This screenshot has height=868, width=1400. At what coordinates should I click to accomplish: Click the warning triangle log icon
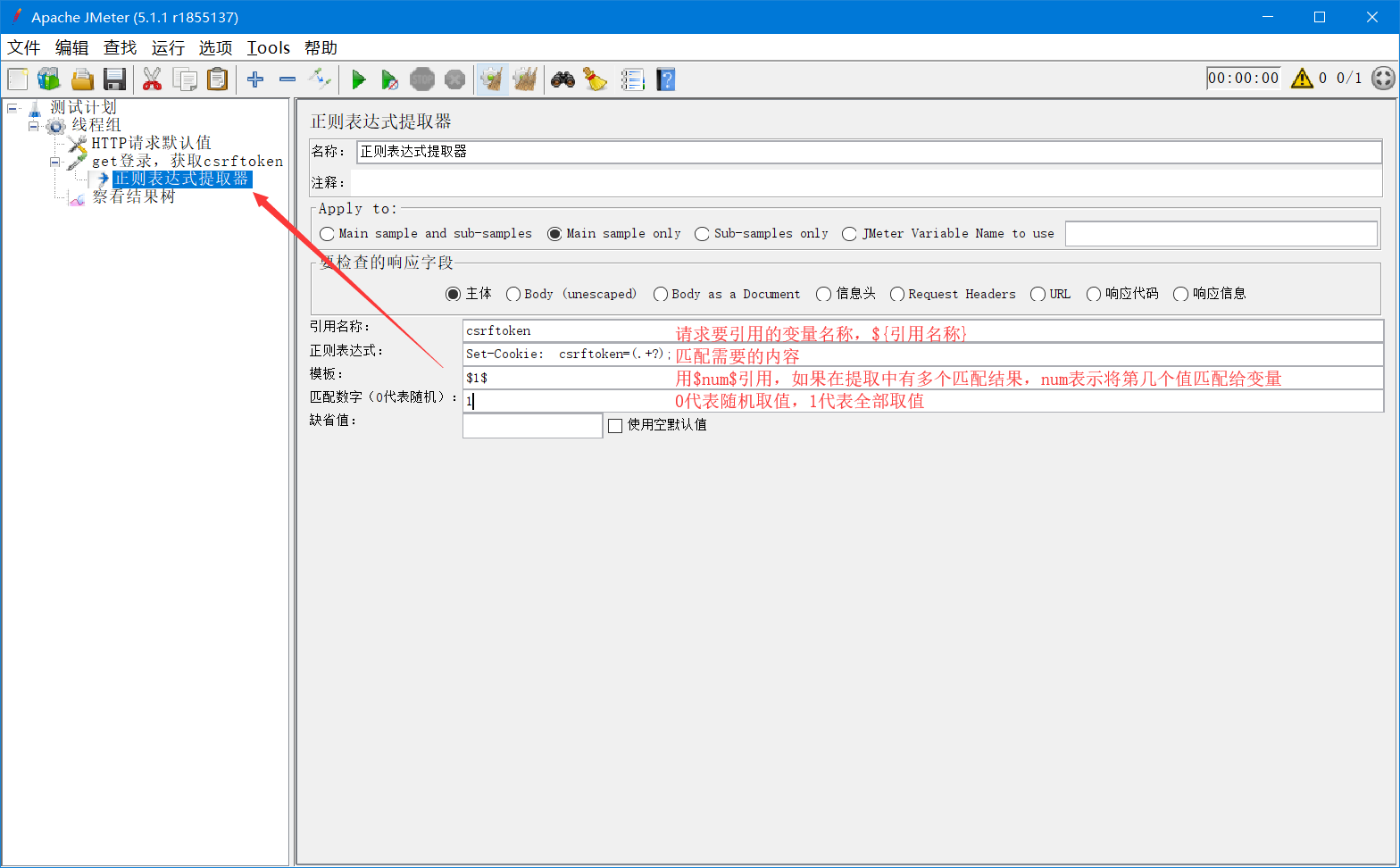[1303, 79]
